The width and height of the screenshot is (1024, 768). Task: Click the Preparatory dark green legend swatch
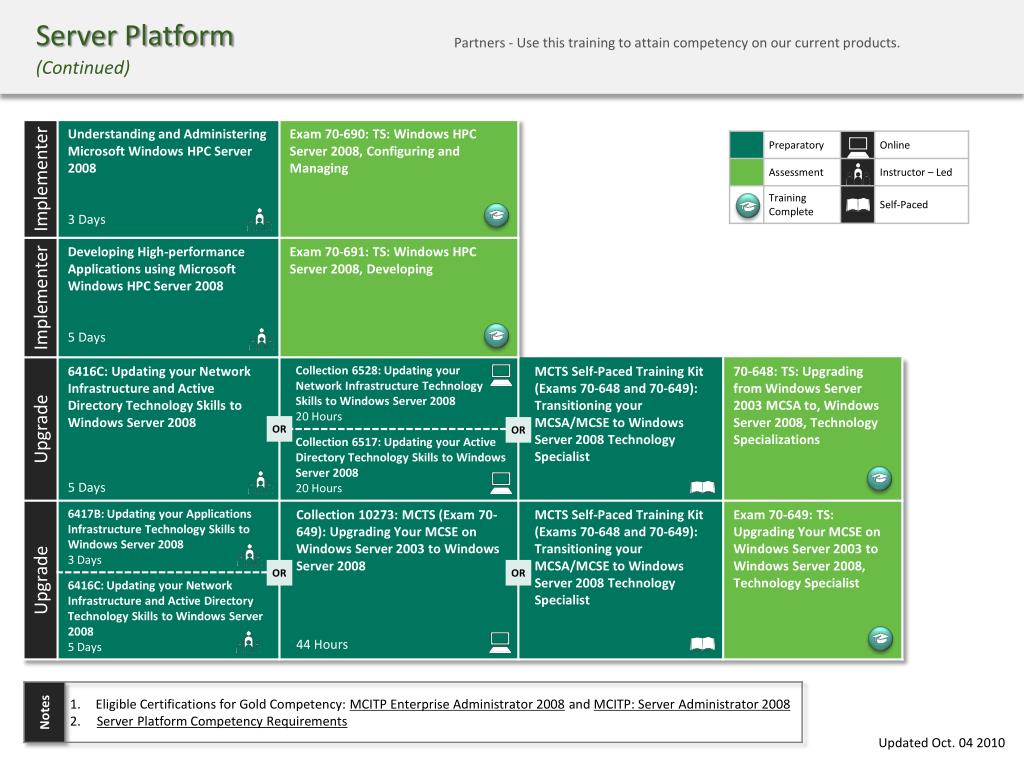746,144
